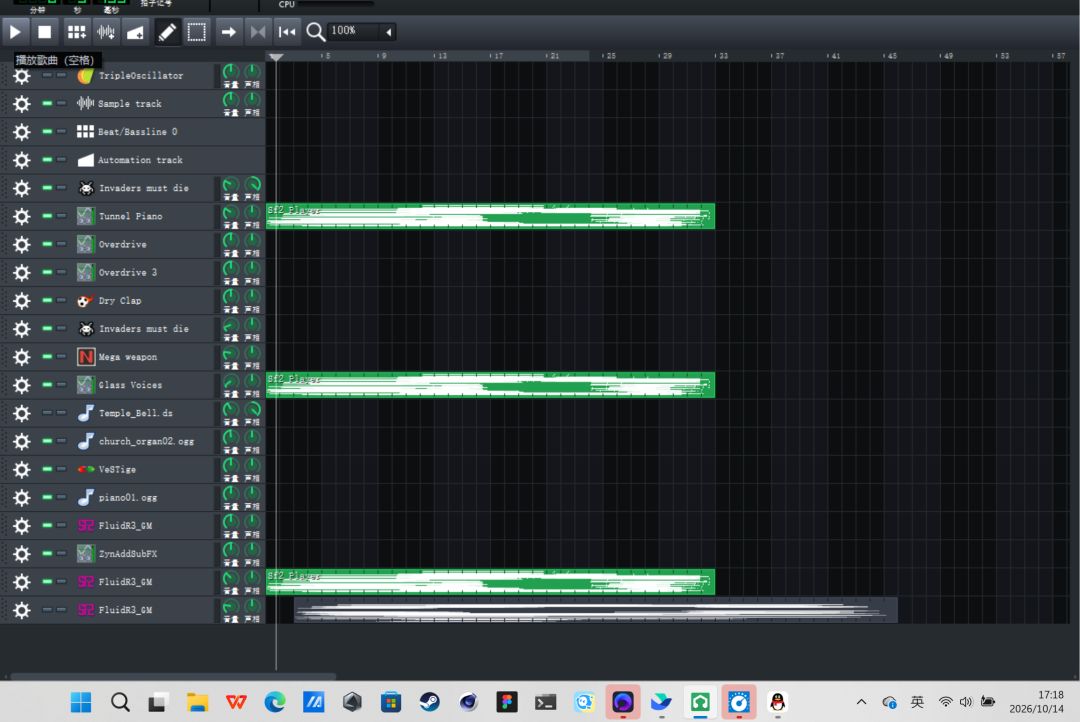Open the gear menu for ZynAddSubFX track

pos(22,554)
